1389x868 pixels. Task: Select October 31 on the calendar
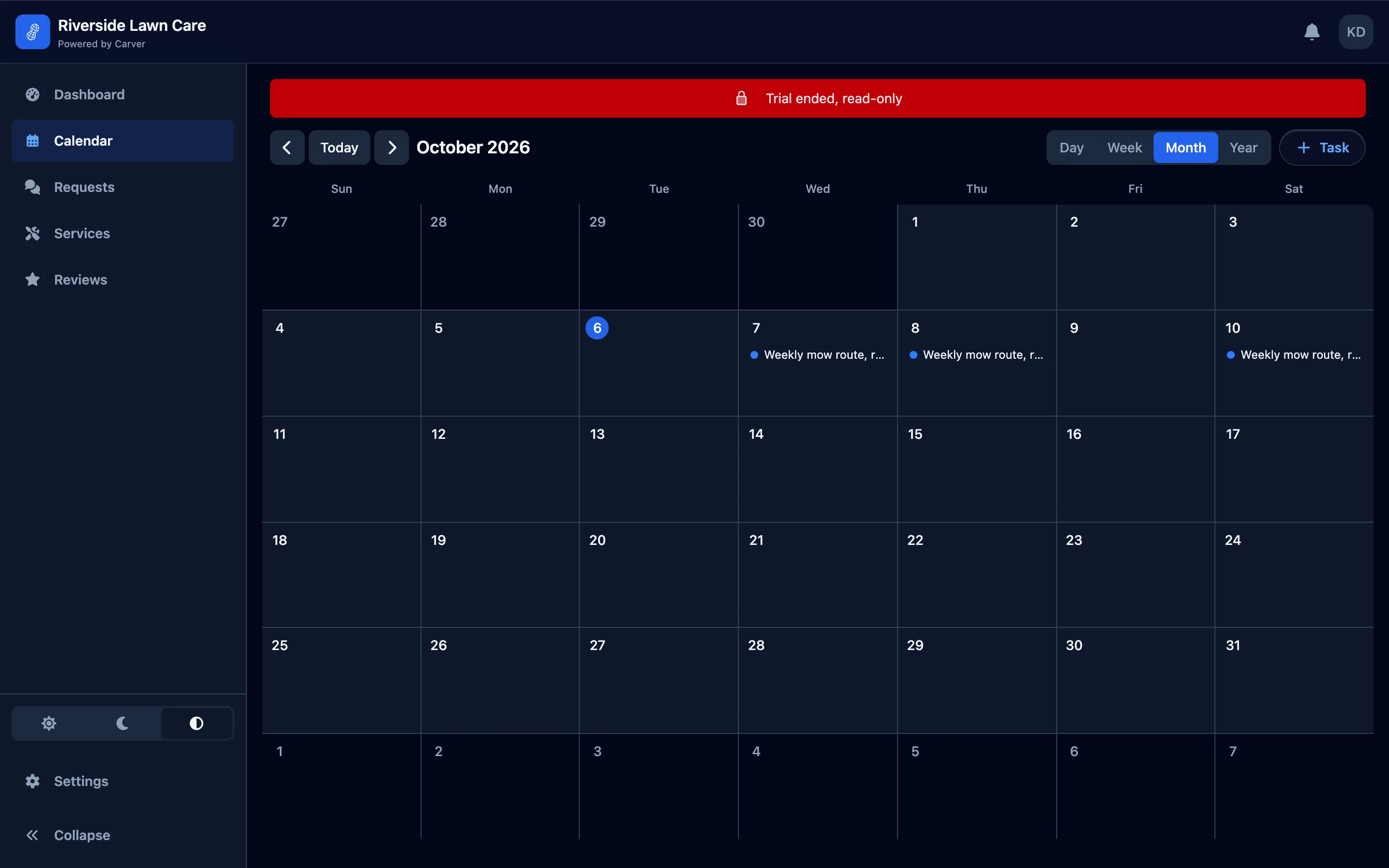point(1294,680)
